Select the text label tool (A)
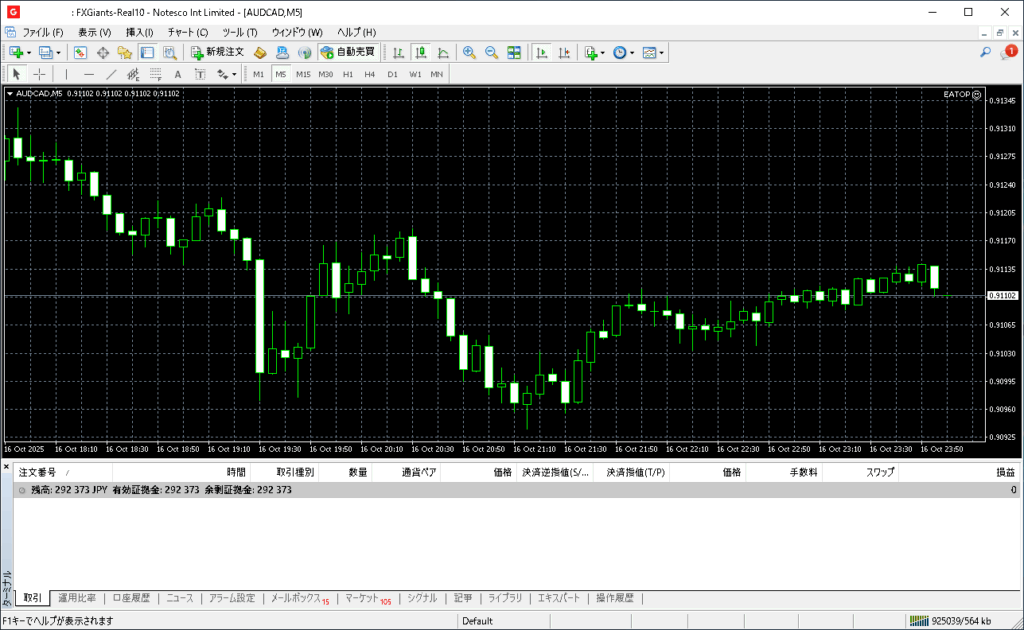The width and height of the screenshot is (1024, 630). 178,74
